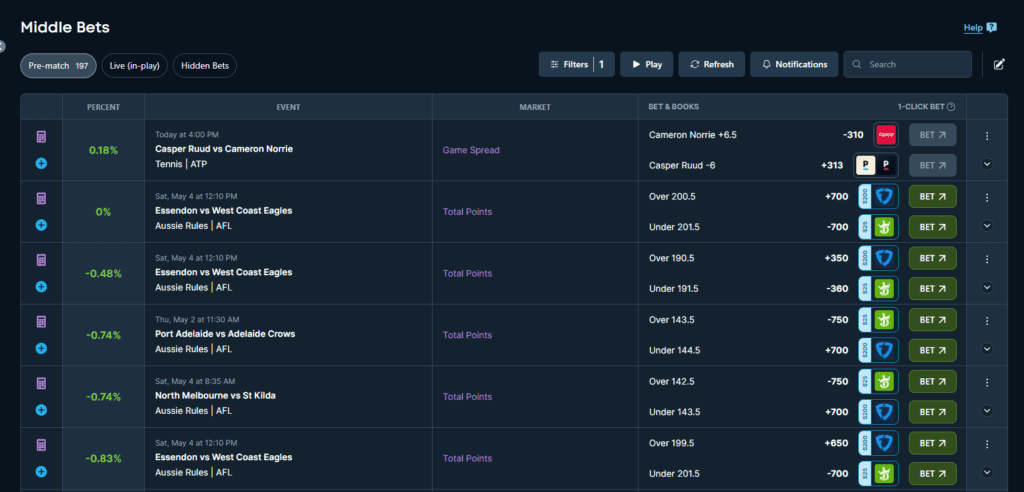The image size is (1024, 492).
Task: Click the Play button
Action: pos(647,65)
